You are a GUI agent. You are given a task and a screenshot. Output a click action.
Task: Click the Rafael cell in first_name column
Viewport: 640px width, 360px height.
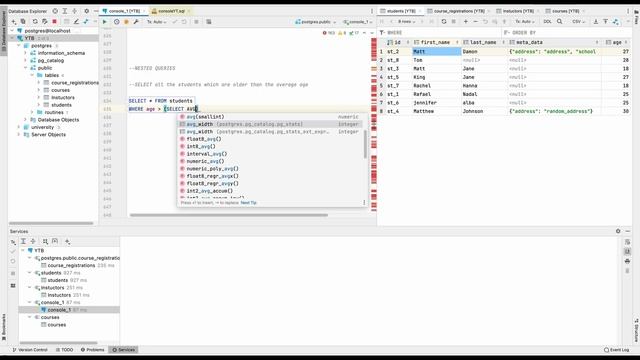(436, 94)
